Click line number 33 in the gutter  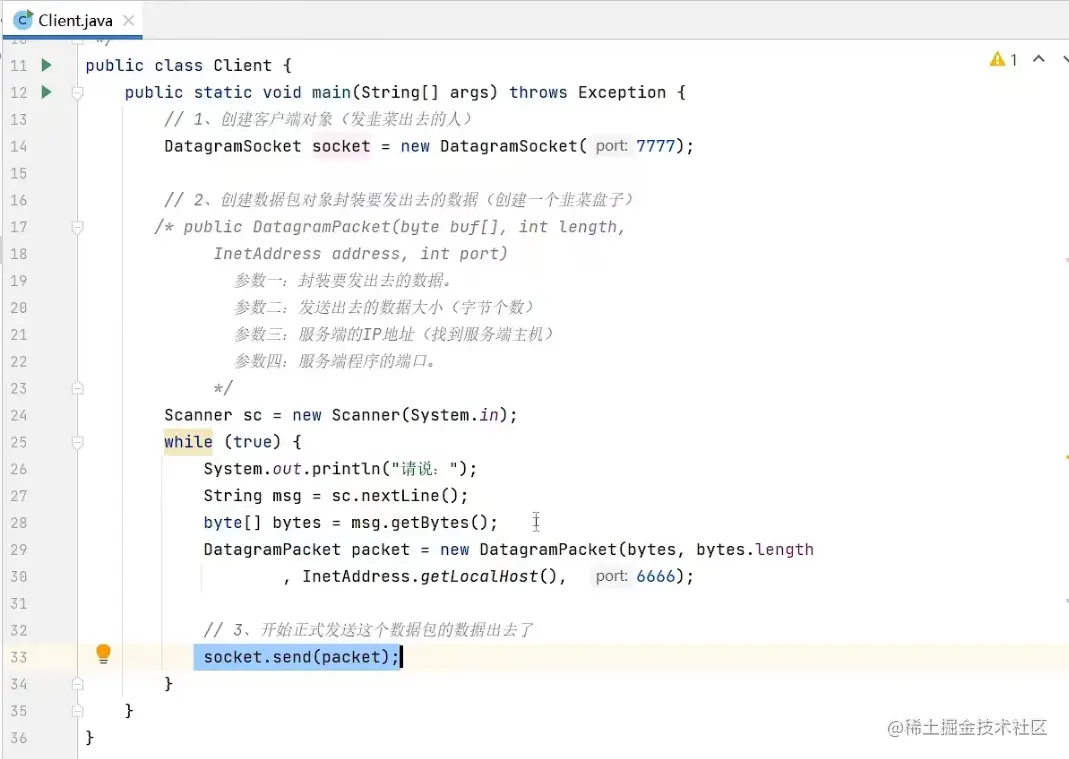point(18,657)
